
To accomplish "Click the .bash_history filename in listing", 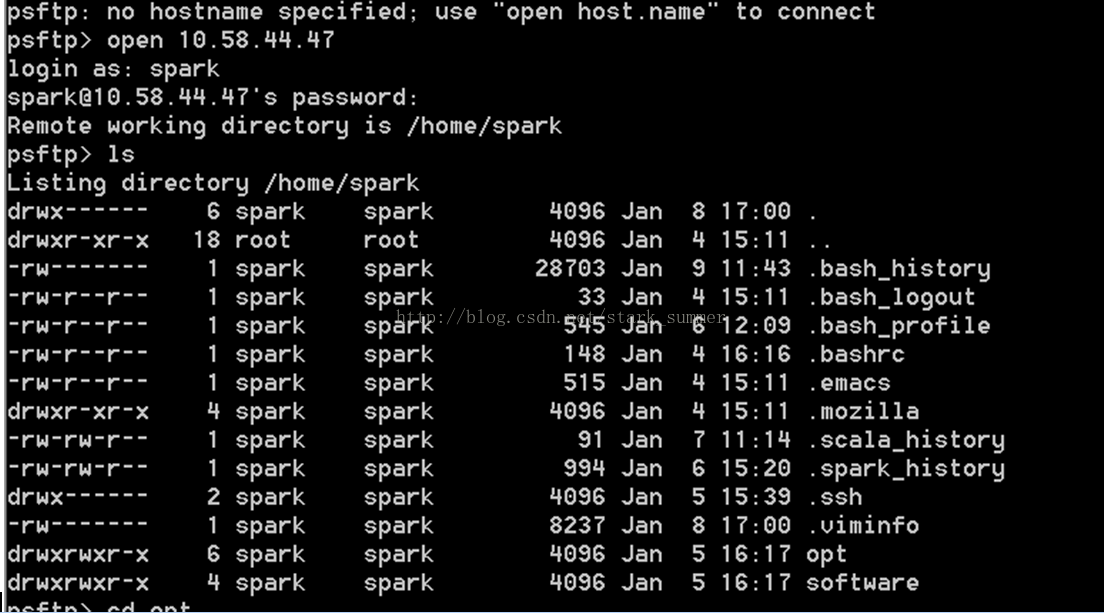I will (x=898, y=269).
